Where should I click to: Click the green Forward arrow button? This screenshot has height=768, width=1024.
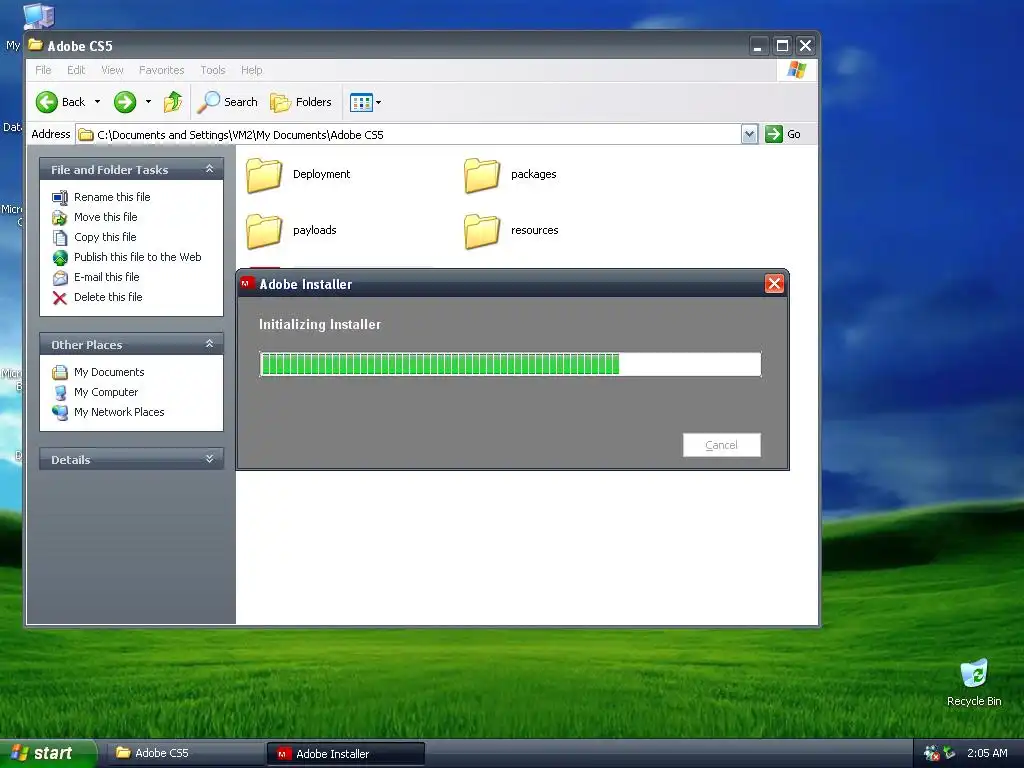125,102
